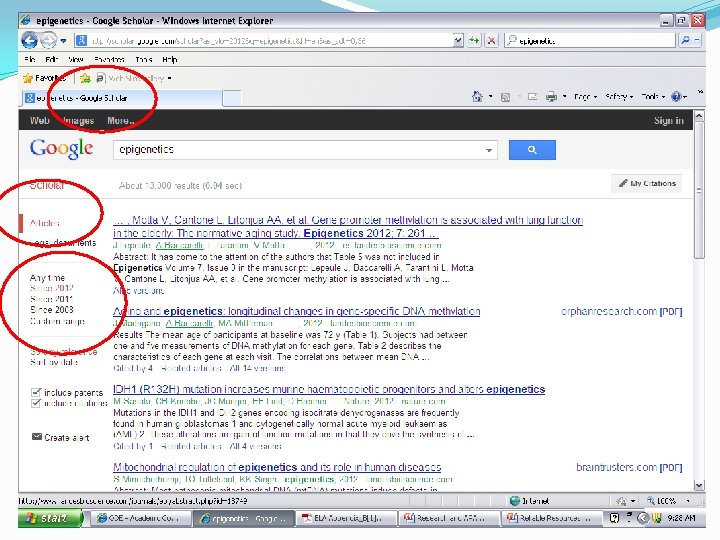Choose the Any time filter
This screenshot has height=540, width=720.
(x=47, y=278)
